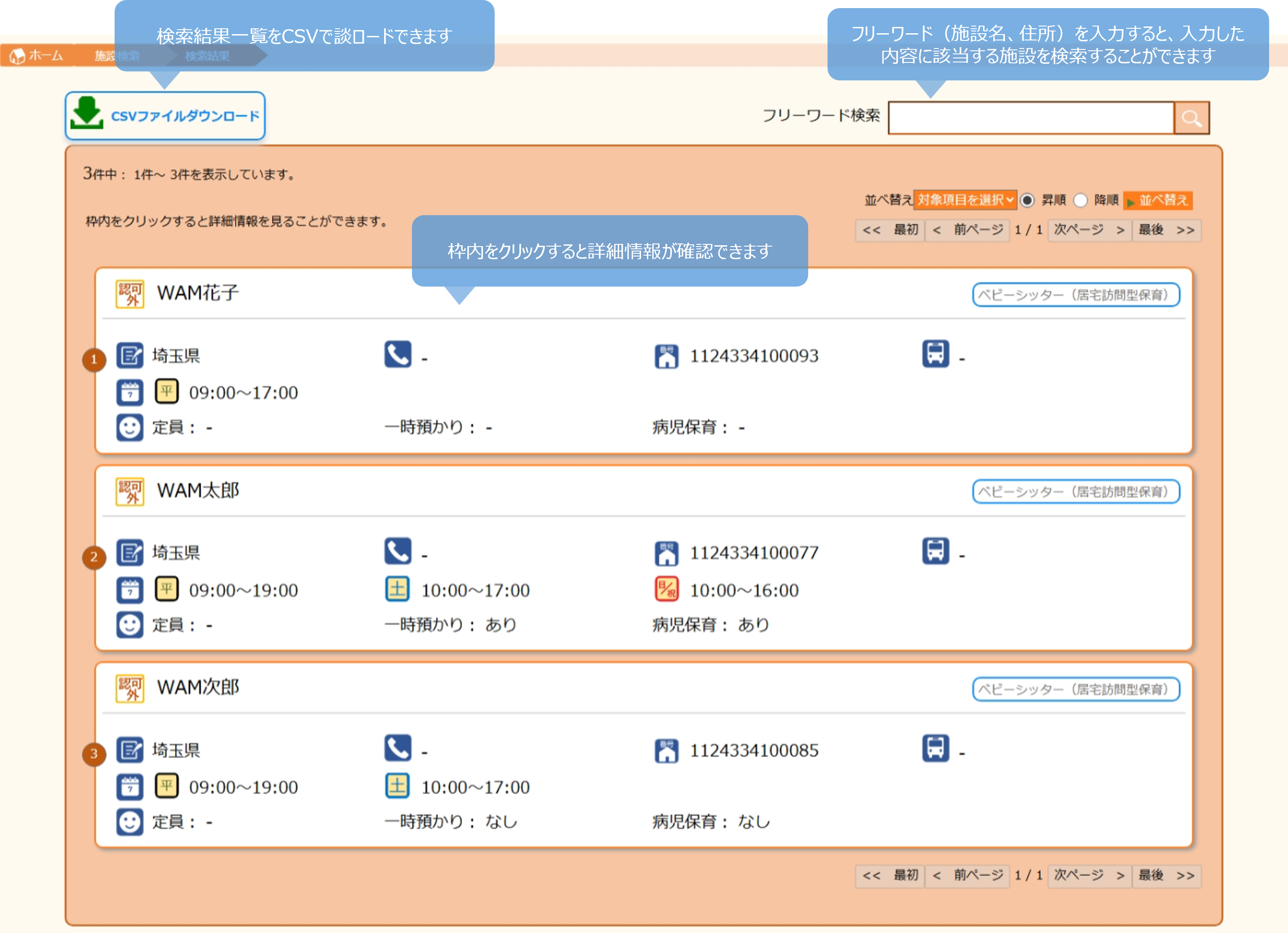1288x933 pixels.
Task: Click 一時預かり： あり in WAM太郎 card
Action: click(x=450, y=625)
